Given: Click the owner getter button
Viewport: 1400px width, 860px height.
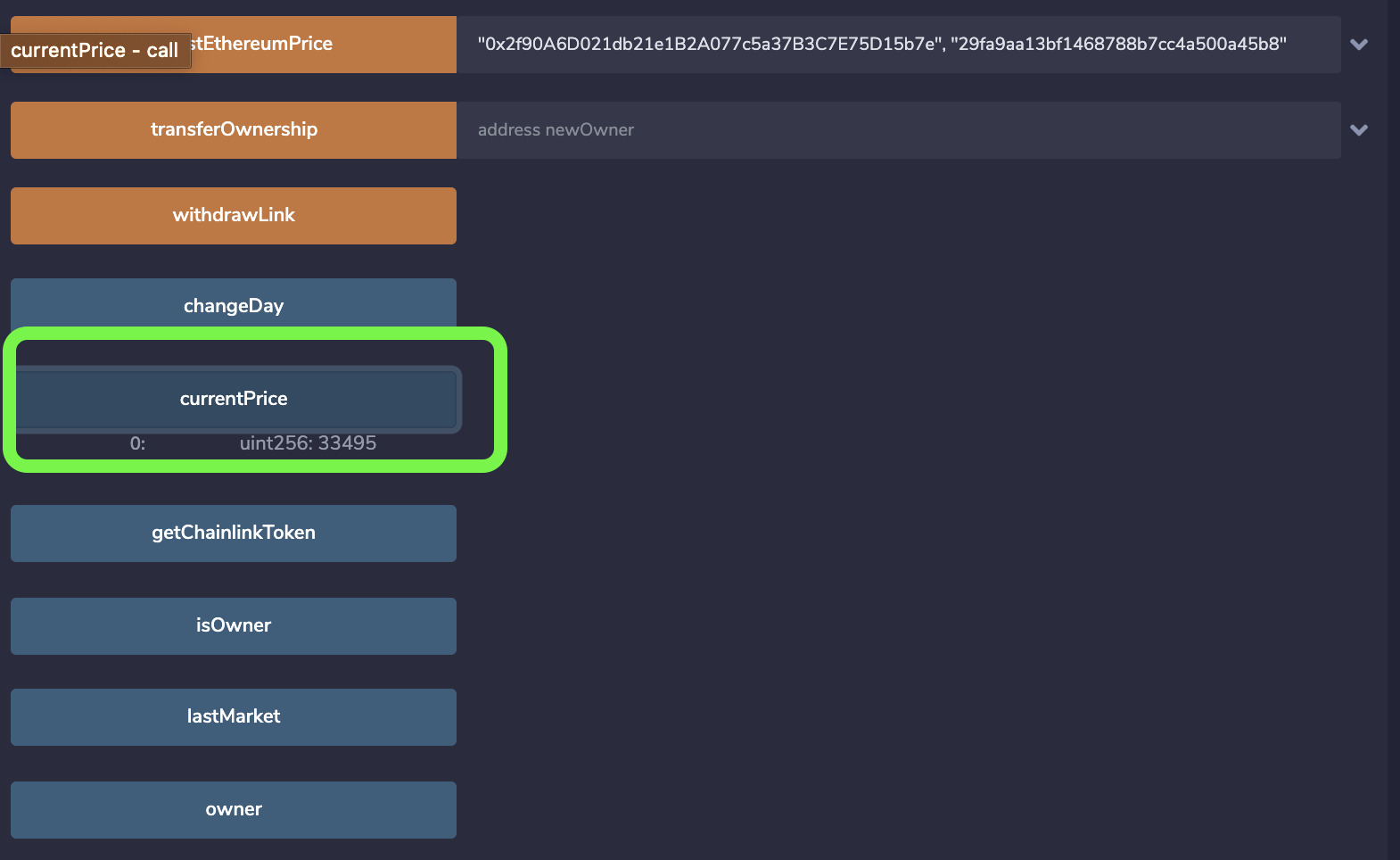Looking at the screenshot, I should pos(234,810).
